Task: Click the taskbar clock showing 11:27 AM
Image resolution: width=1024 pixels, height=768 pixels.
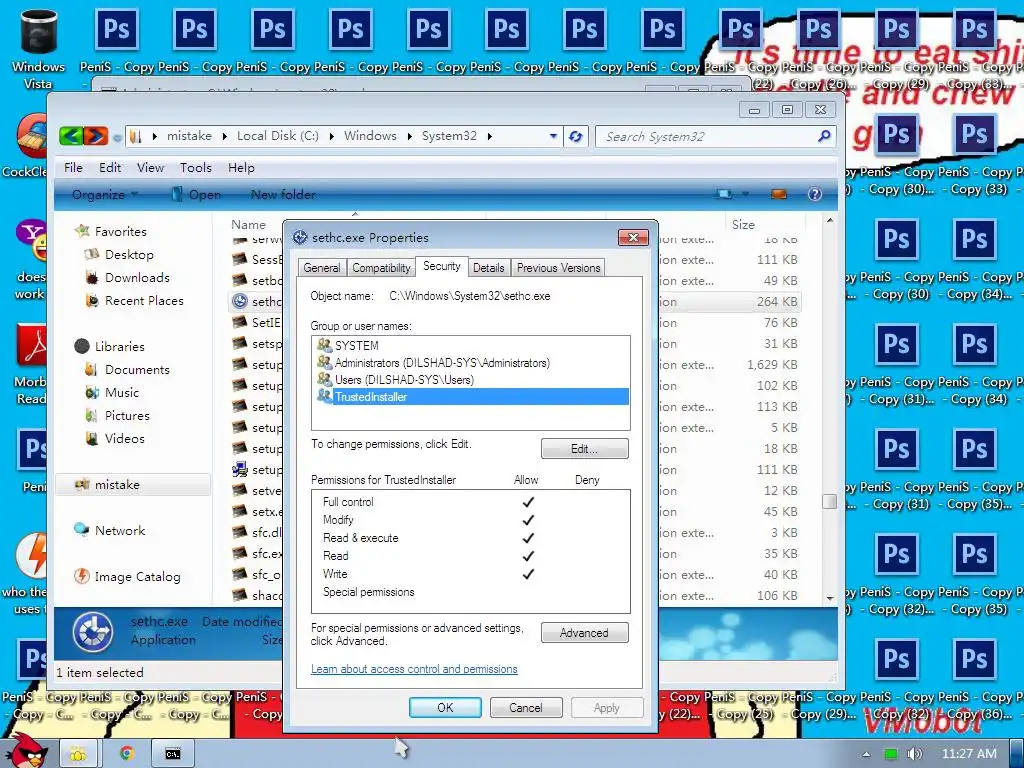Action: tap(970, 754)
